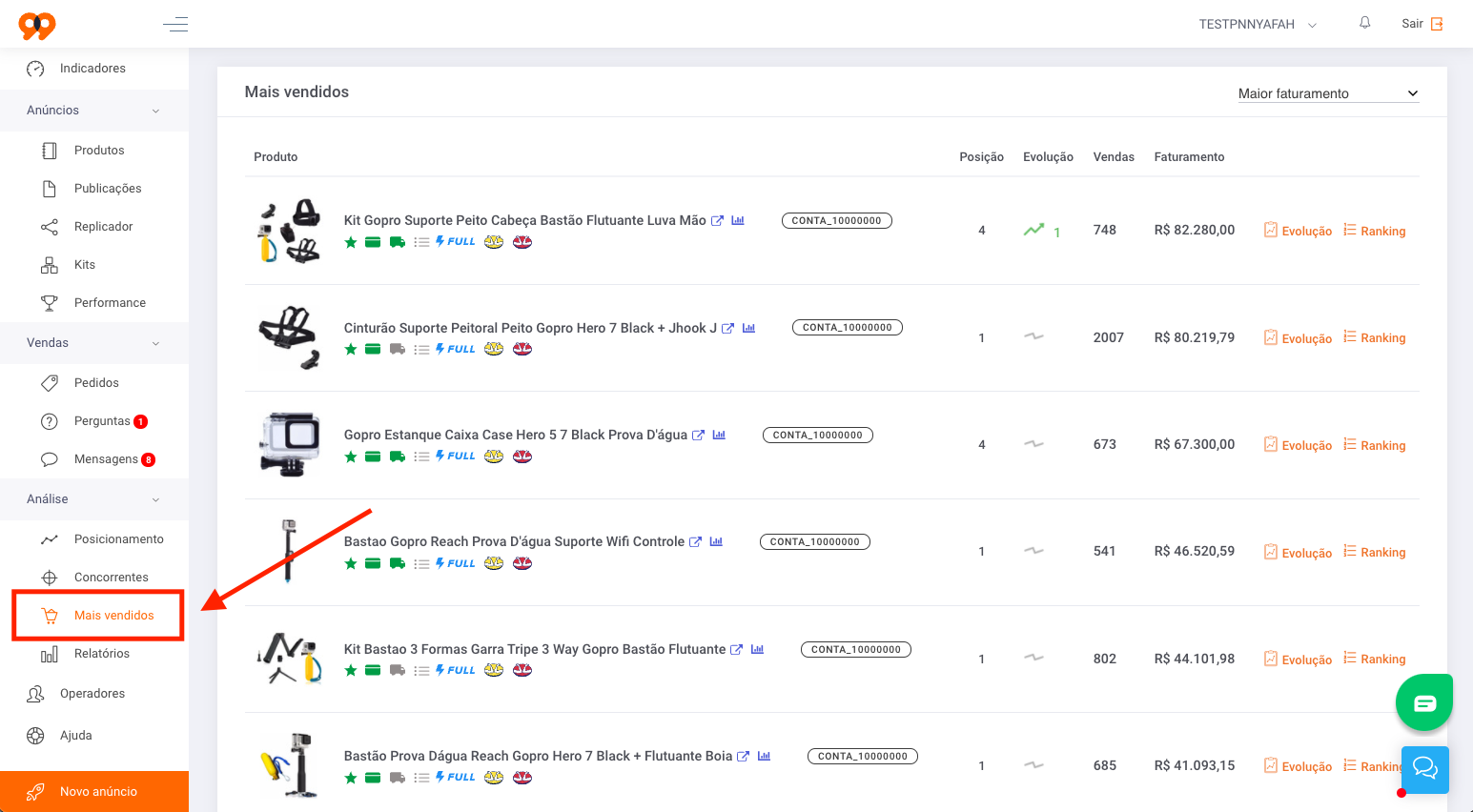Click Ranking for Cinturão Suporte Peitoral
This screenshot has width=1473, height=812.
[1374, 337]
